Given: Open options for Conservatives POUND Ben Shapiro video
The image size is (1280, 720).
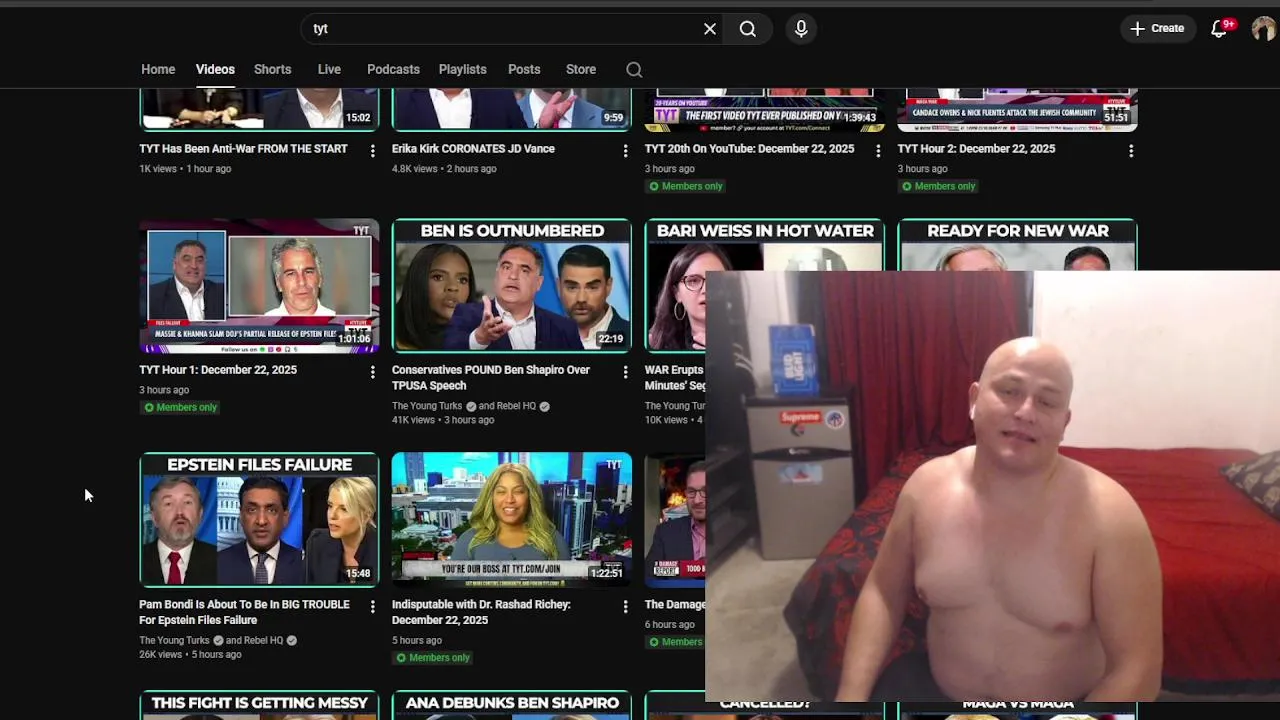Looking at the screenshot, I should (x=625, y=371).
